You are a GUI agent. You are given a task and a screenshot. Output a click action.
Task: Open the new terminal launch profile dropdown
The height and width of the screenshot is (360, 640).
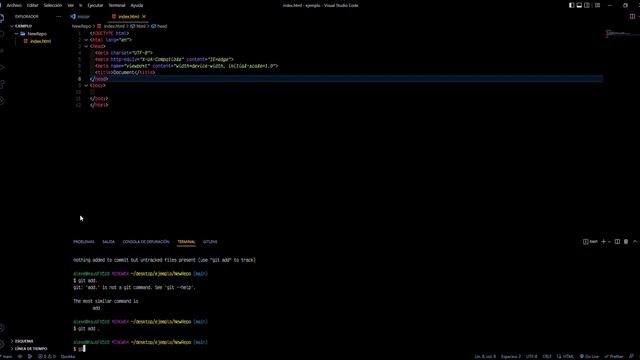[x=609, y=242]
